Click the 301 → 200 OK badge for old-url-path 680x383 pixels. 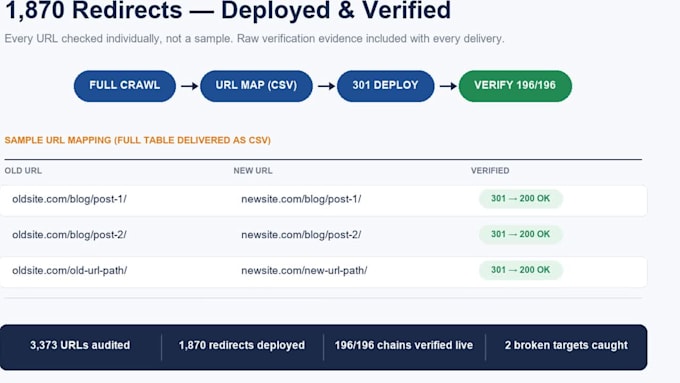click(520, 270)
